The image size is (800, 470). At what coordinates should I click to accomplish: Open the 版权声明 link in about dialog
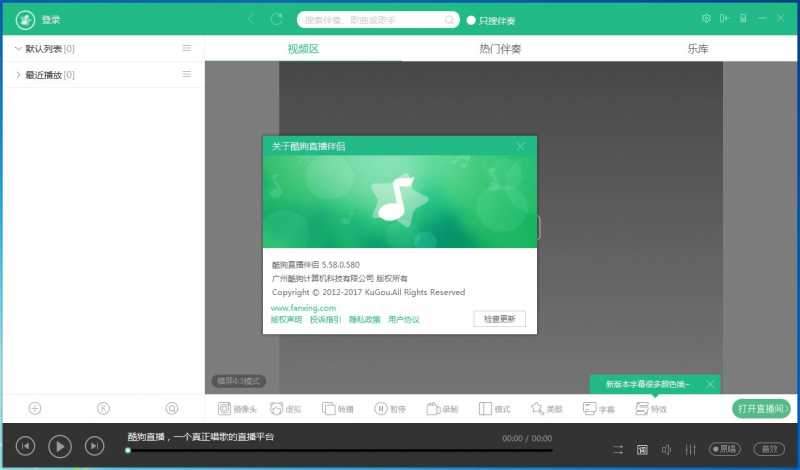(286, 319)
